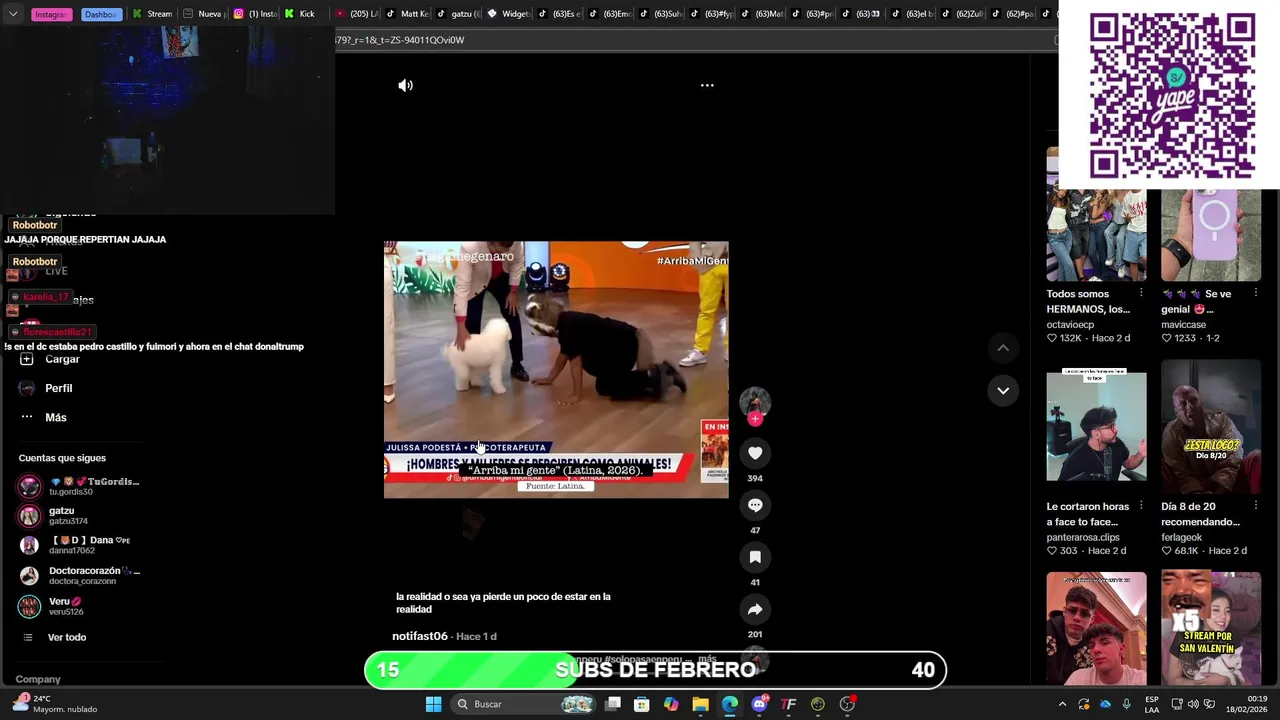Open Perfil in the sidebar
This screenshot has height=720, width=1280.
pyautogui.click(x=46, y=388)
